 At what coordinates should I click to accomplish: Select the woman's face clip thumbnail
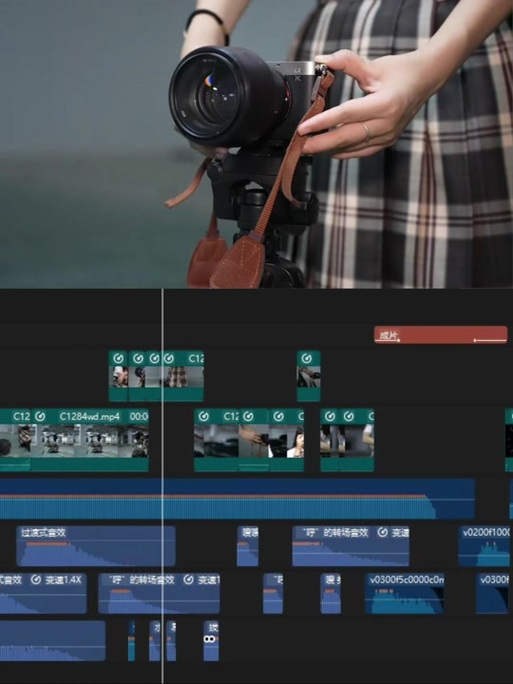pos(295,441)
